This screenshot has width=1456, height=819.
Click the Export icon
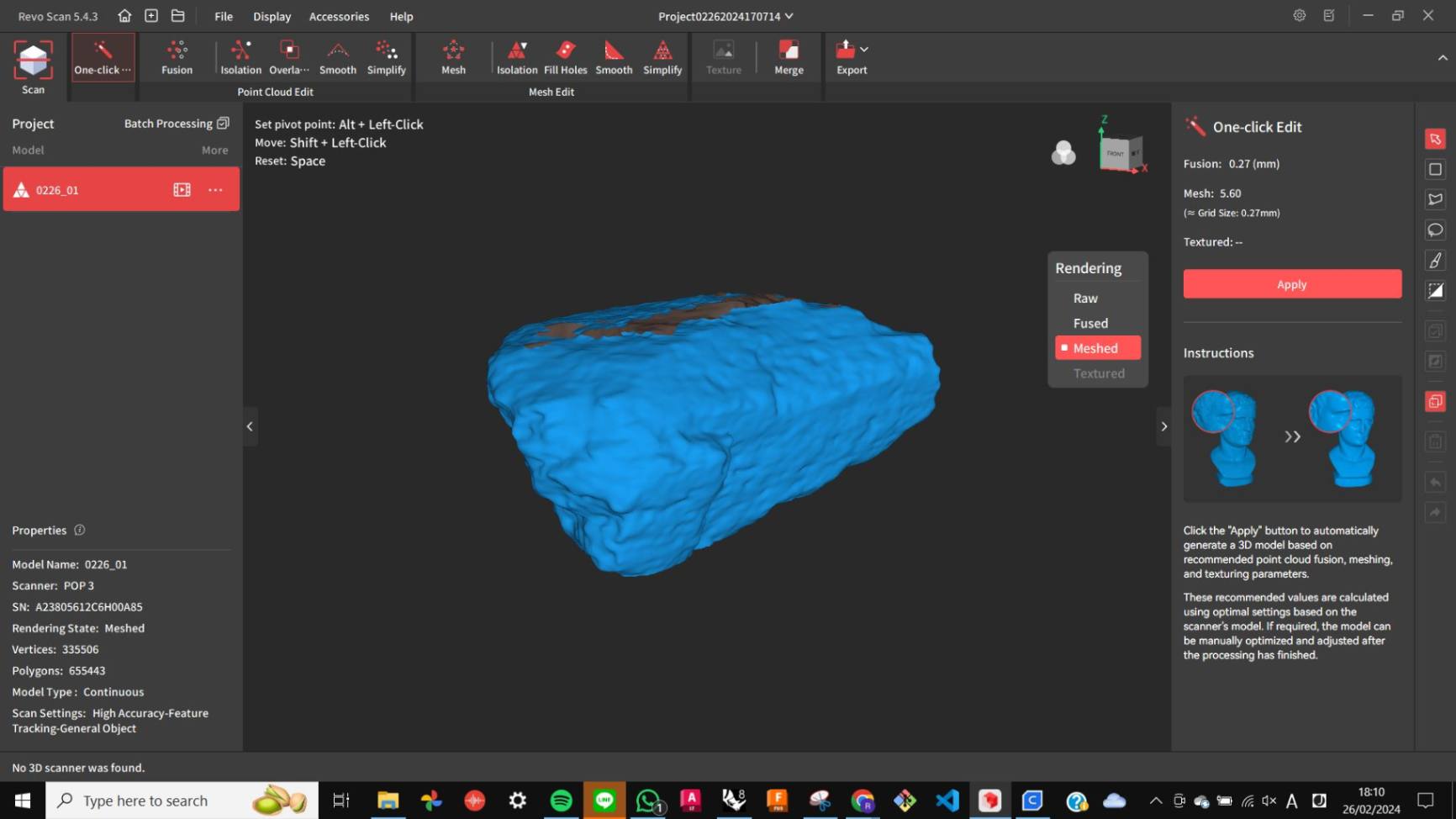pos(846,50)
